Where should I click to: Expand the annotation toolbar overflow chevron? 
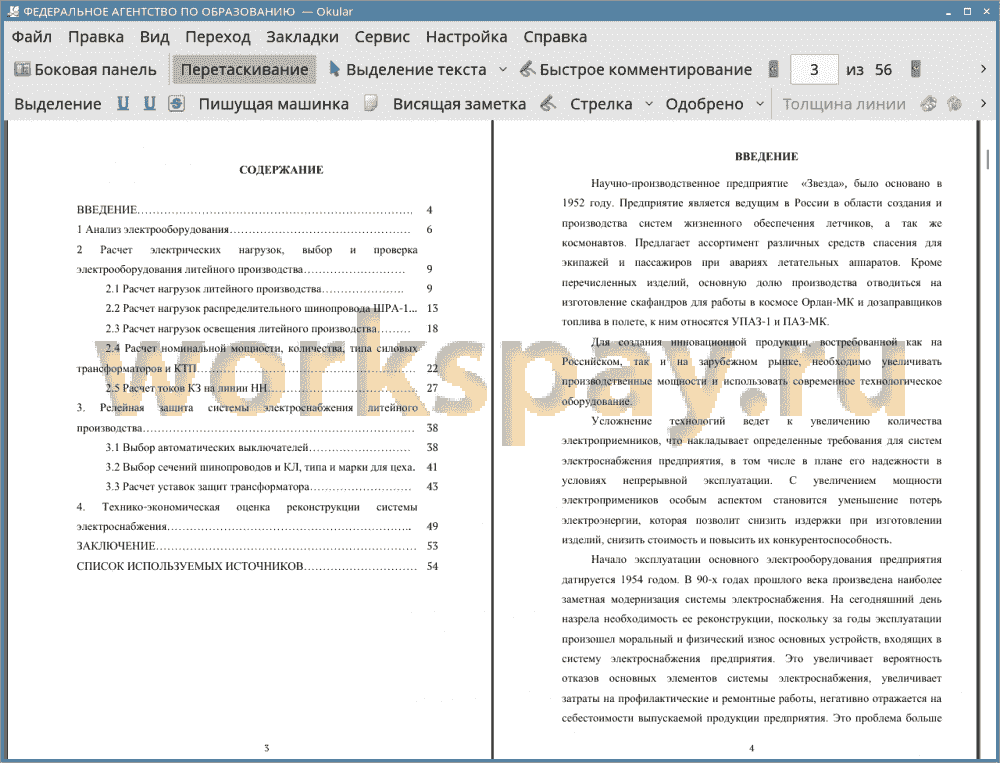point(983,103)
